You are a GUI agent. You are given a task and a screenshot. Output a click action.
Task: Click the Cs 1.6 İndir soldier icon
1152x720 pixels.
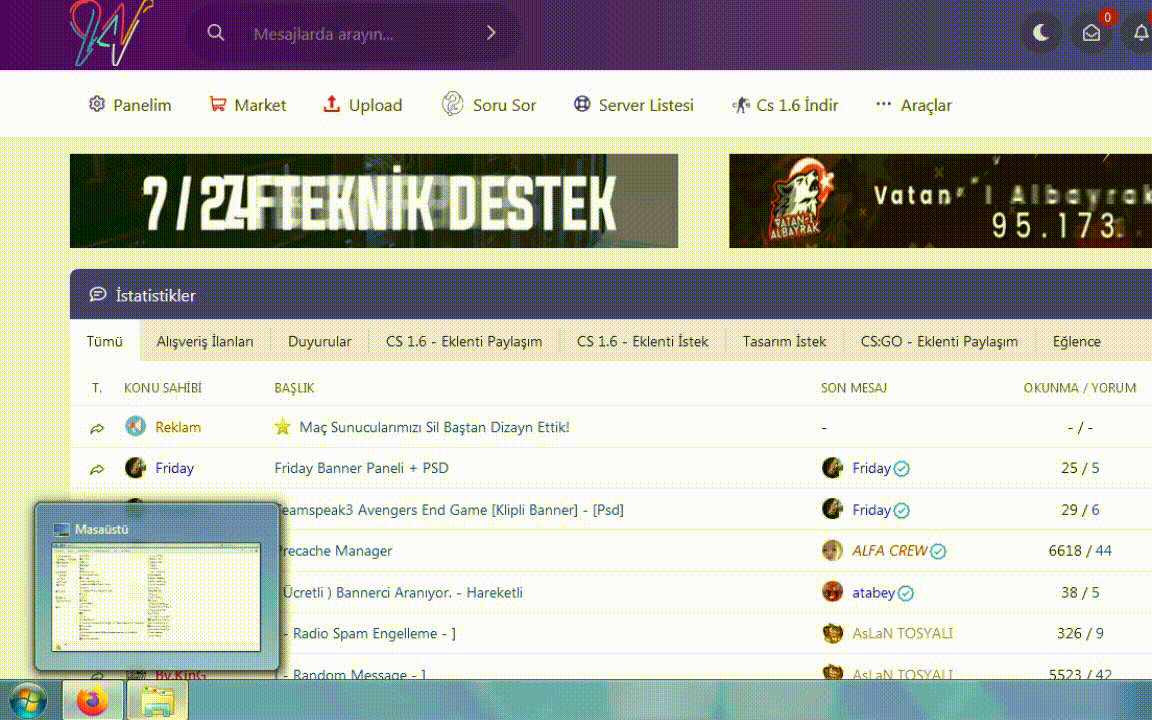point(741,105)
